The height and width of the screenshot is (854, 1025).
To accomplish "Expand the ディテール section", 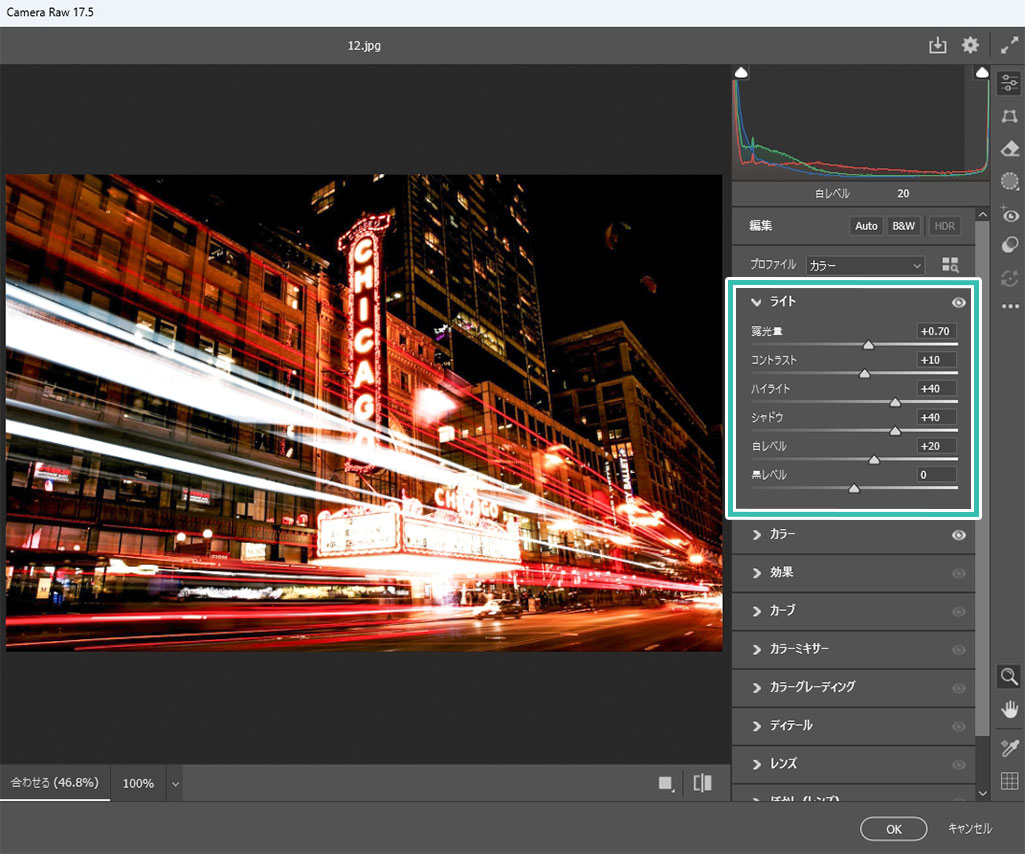I will 790,725.
